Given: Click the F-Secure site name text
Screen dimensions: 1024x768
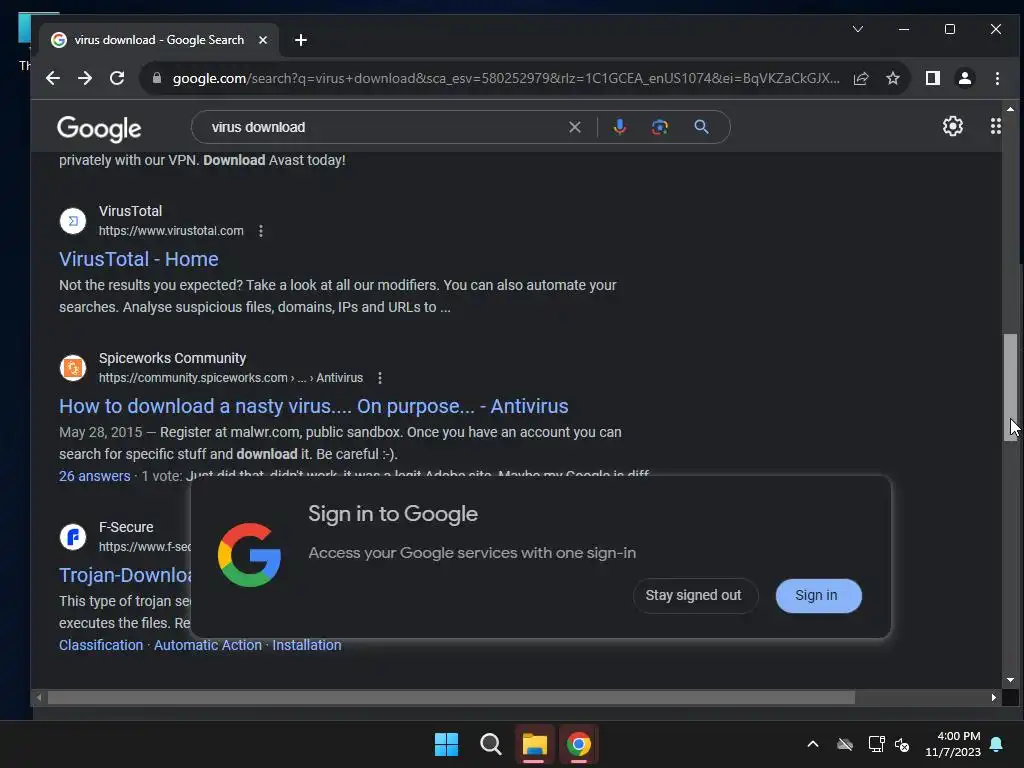Looking at the screenshot, I should [x=126, y=527].
